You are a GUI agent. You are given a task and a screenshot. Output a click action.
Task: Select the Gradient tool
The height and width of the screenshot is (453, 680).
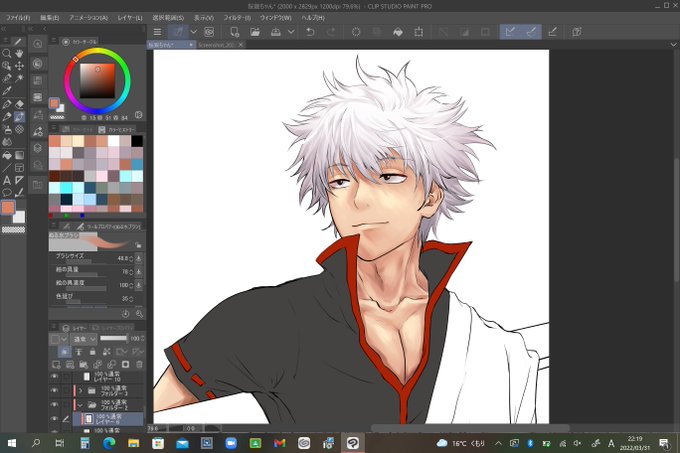click(x=19, y=155)
